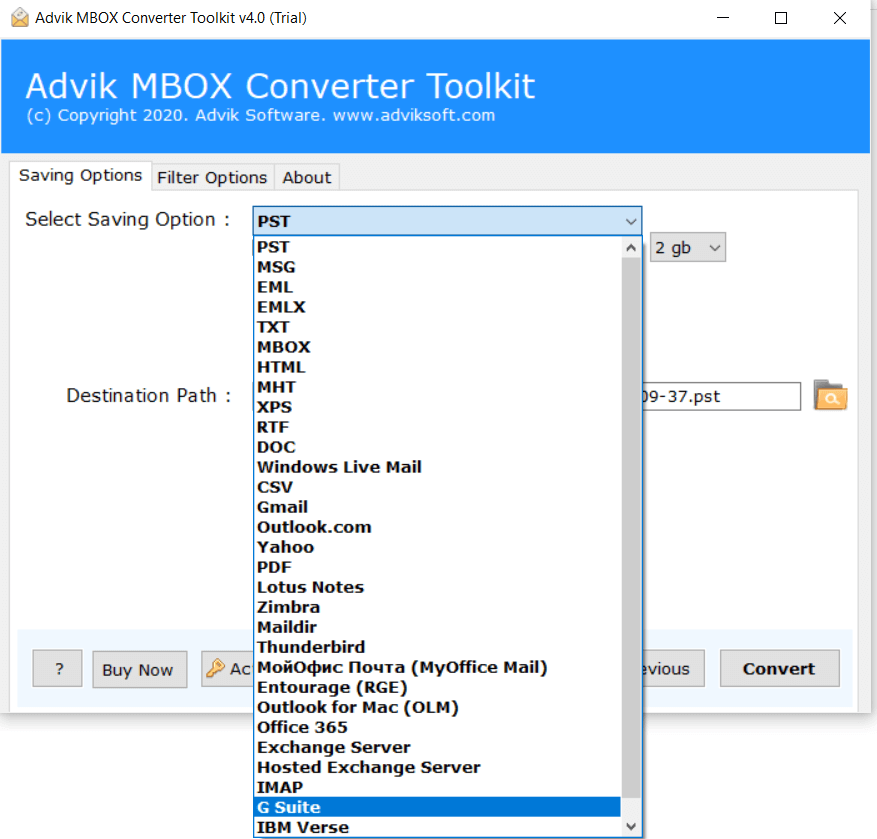
Task: Choose EML from the list
Action: click(437, 287)
